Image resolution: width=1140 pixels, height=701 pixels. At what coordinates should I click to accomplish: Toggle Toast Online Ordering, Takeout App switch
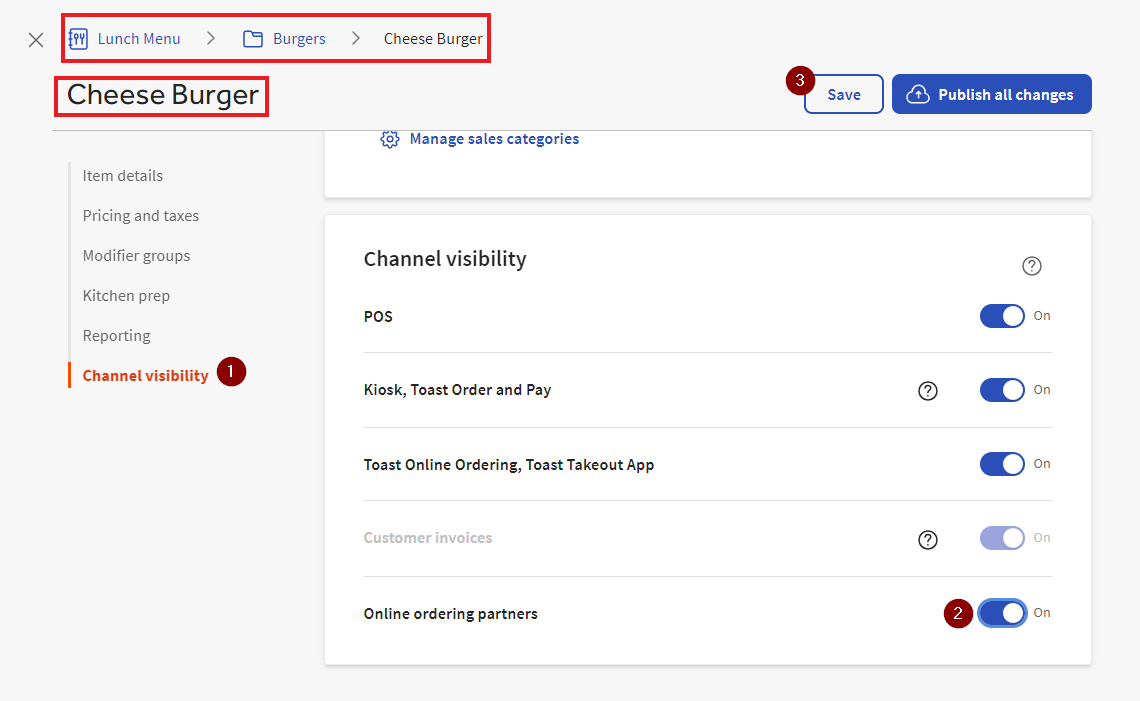pos(1002,464)
